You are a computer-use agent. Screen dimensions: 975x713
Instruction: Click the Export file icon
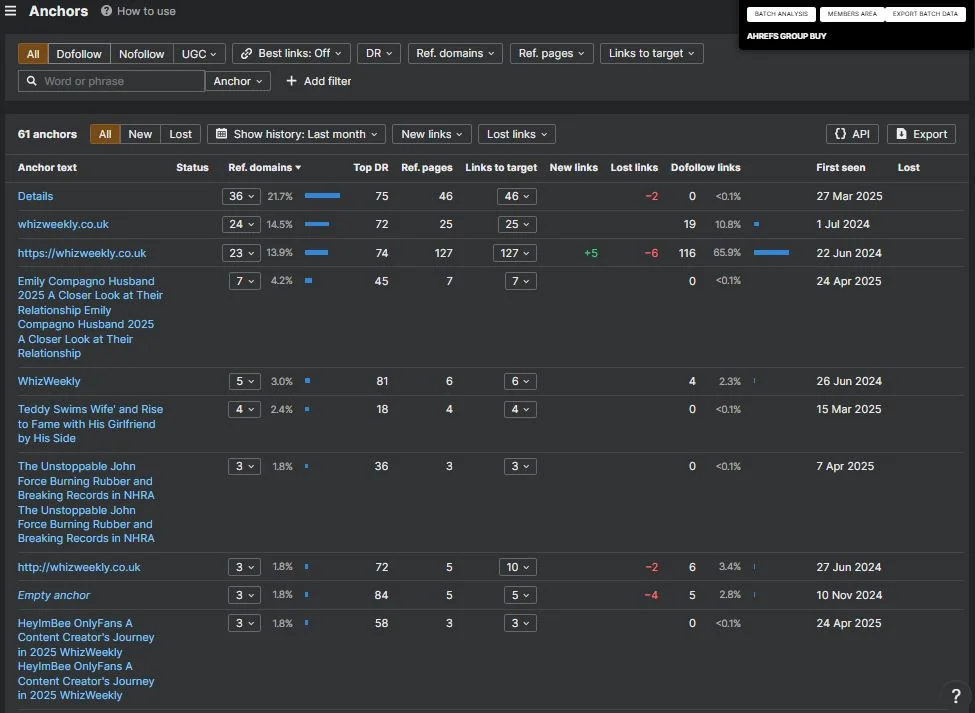(901, 134)
